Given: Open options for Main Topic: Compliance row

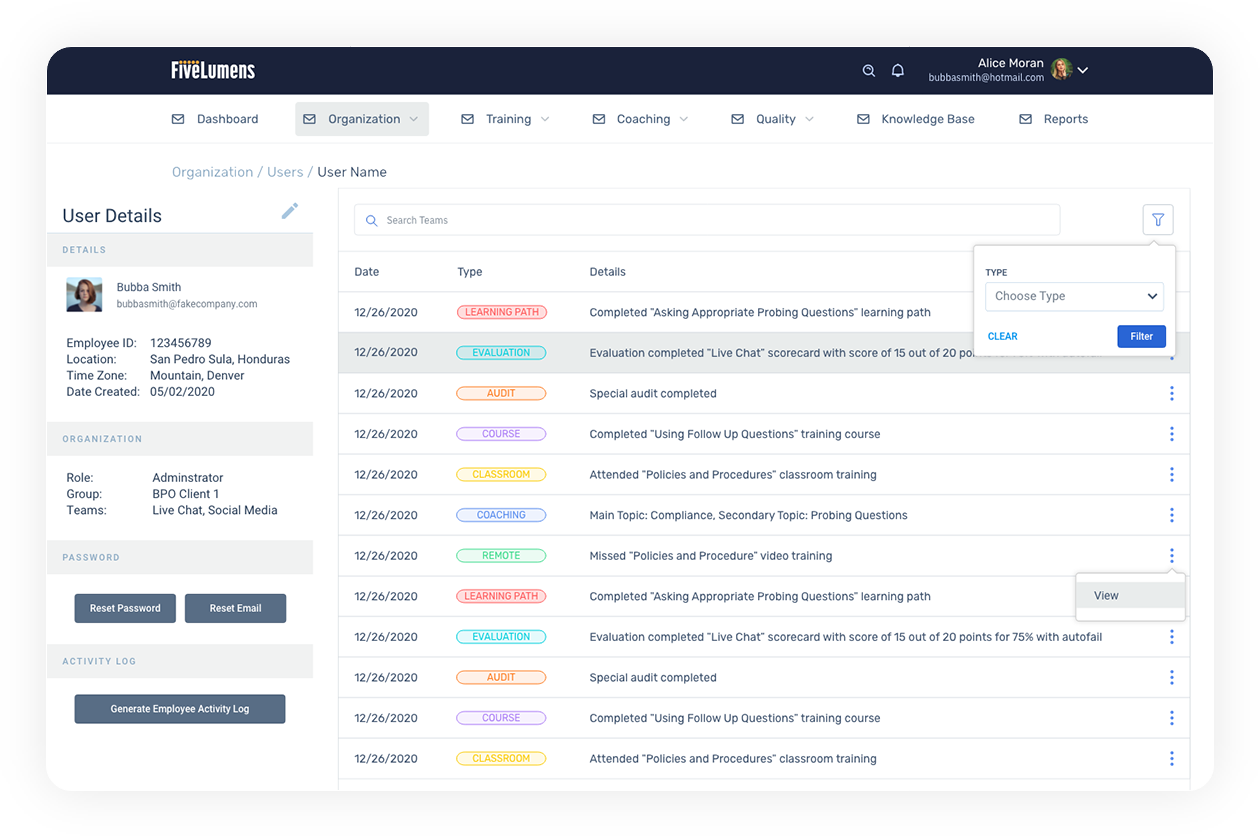Looking at the screenshot, I should click(1171, 515).
